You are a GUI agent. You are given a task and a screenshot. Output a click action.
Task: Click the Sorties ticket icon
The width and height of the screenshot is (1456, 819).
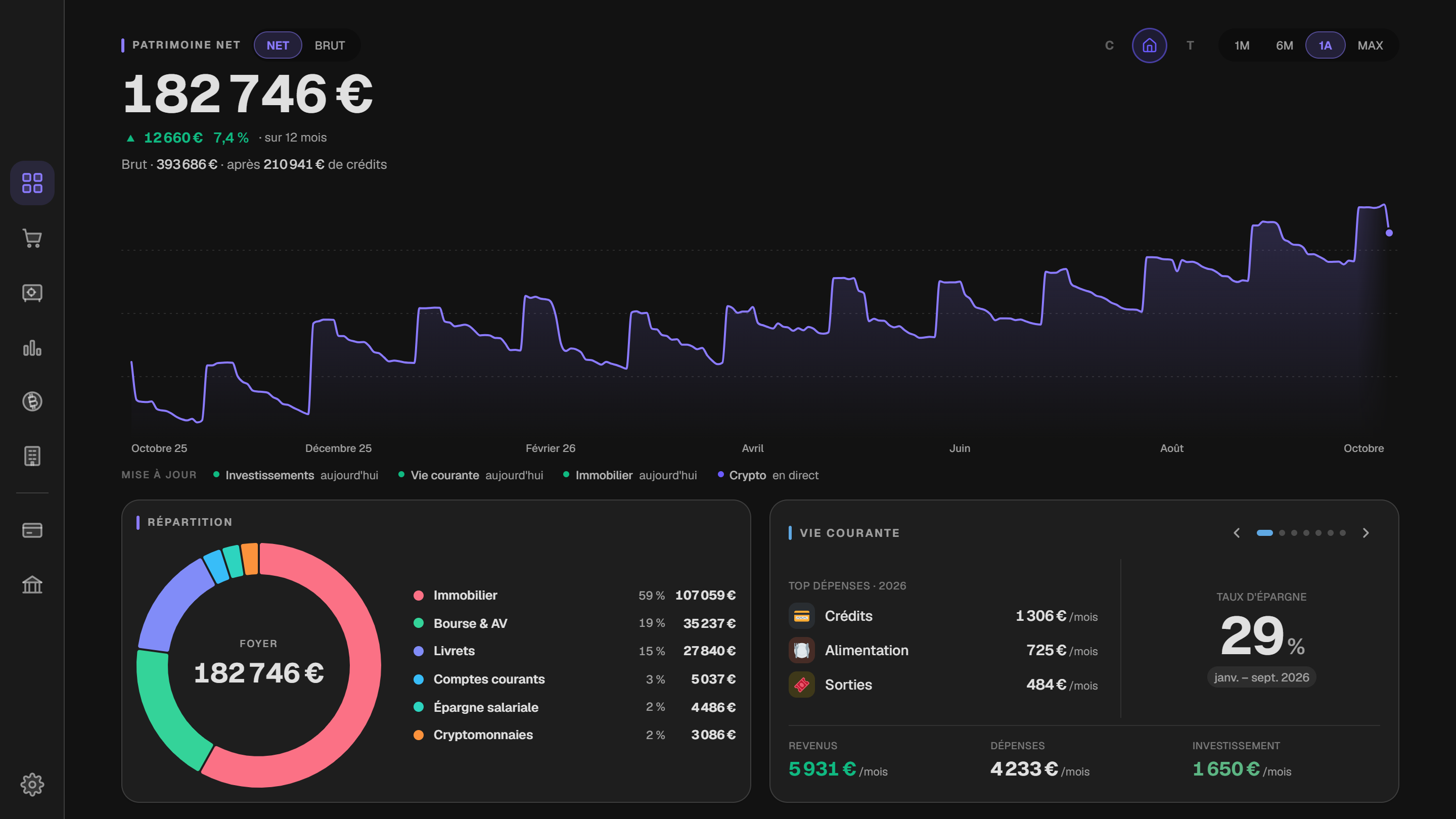801,685
